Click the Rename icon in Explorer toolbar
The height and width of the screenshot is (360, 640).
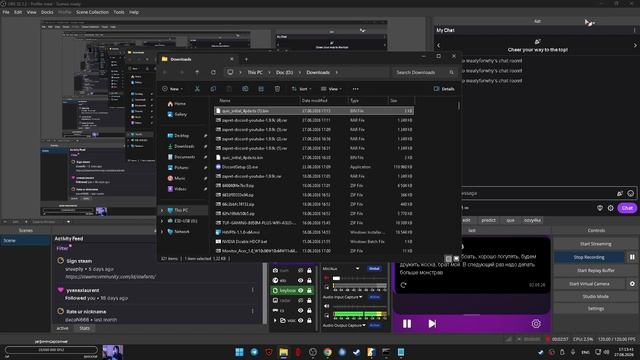coord(245,89)
